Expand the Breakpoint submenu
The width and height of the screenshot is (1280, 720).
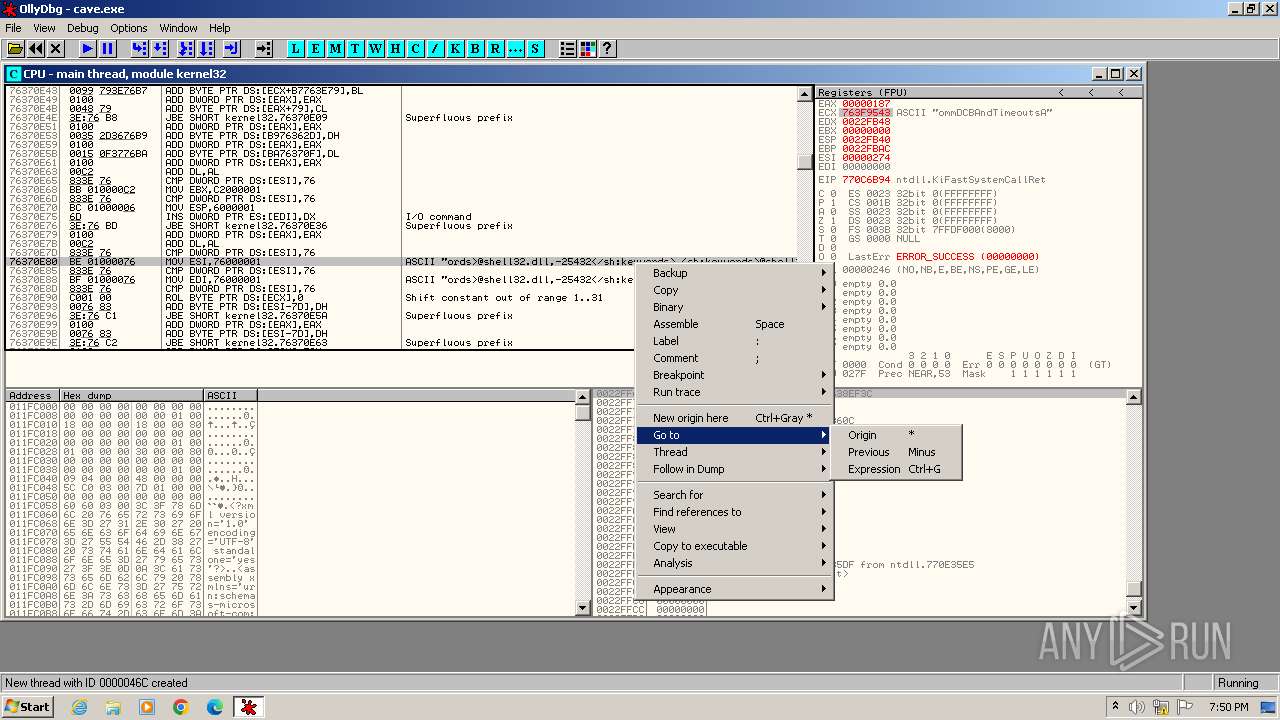[x=735, y=375]
